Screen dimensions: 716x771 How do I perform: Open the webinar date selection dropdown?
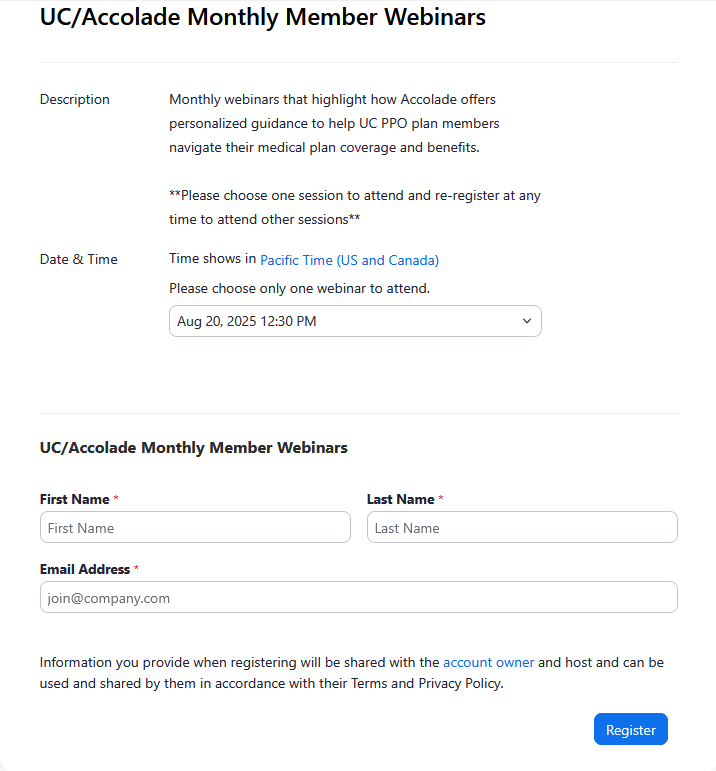point(355,321)
